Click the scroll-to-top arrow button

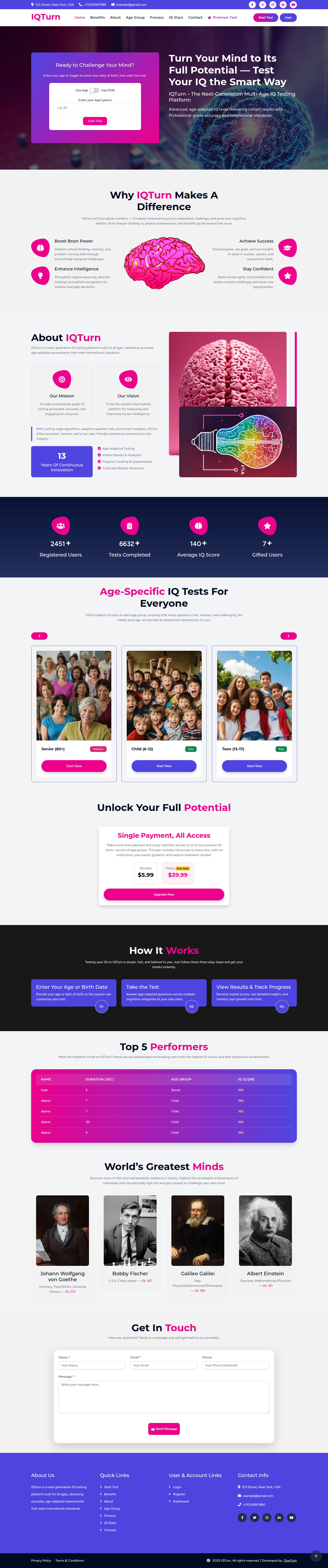(x=316, y=1557)
